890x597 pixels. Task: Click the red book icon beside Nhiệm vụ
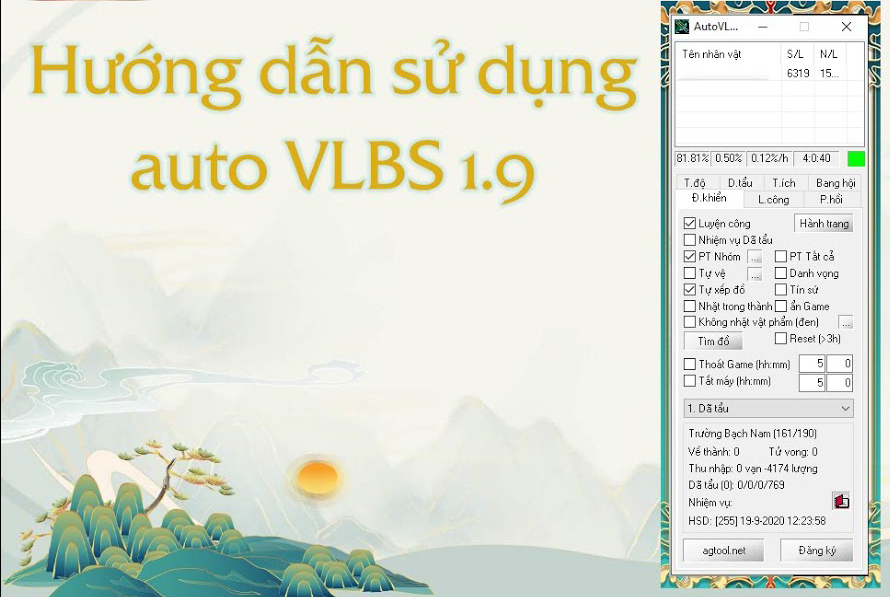840,502
